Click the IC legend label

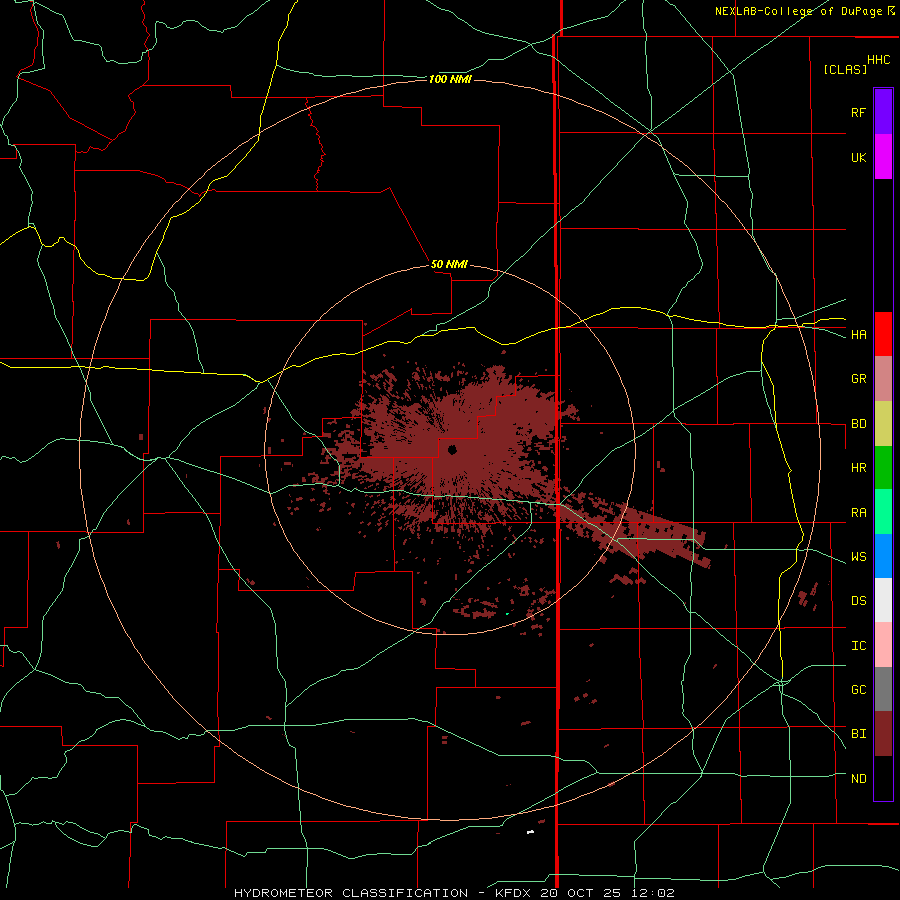click(858, 646)
